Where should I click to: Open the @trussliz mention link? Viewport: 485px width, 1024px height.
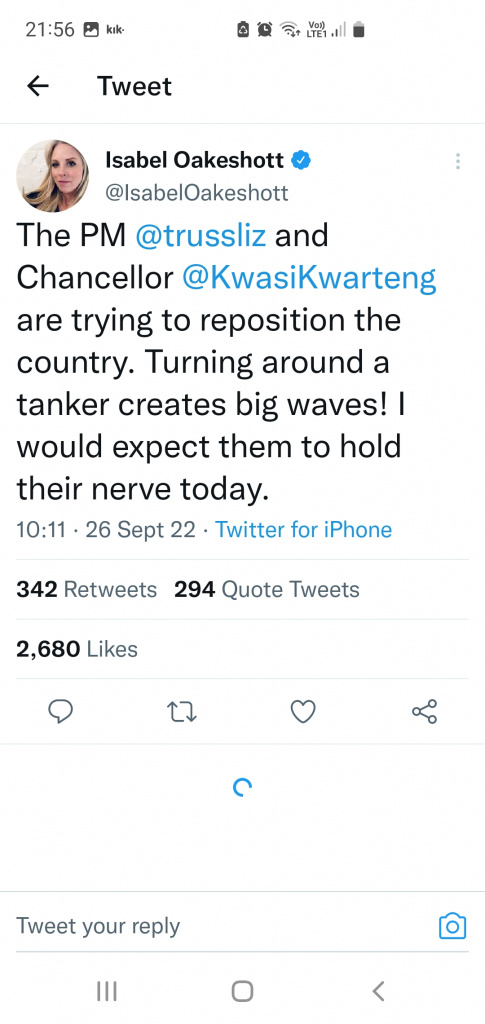200,235
